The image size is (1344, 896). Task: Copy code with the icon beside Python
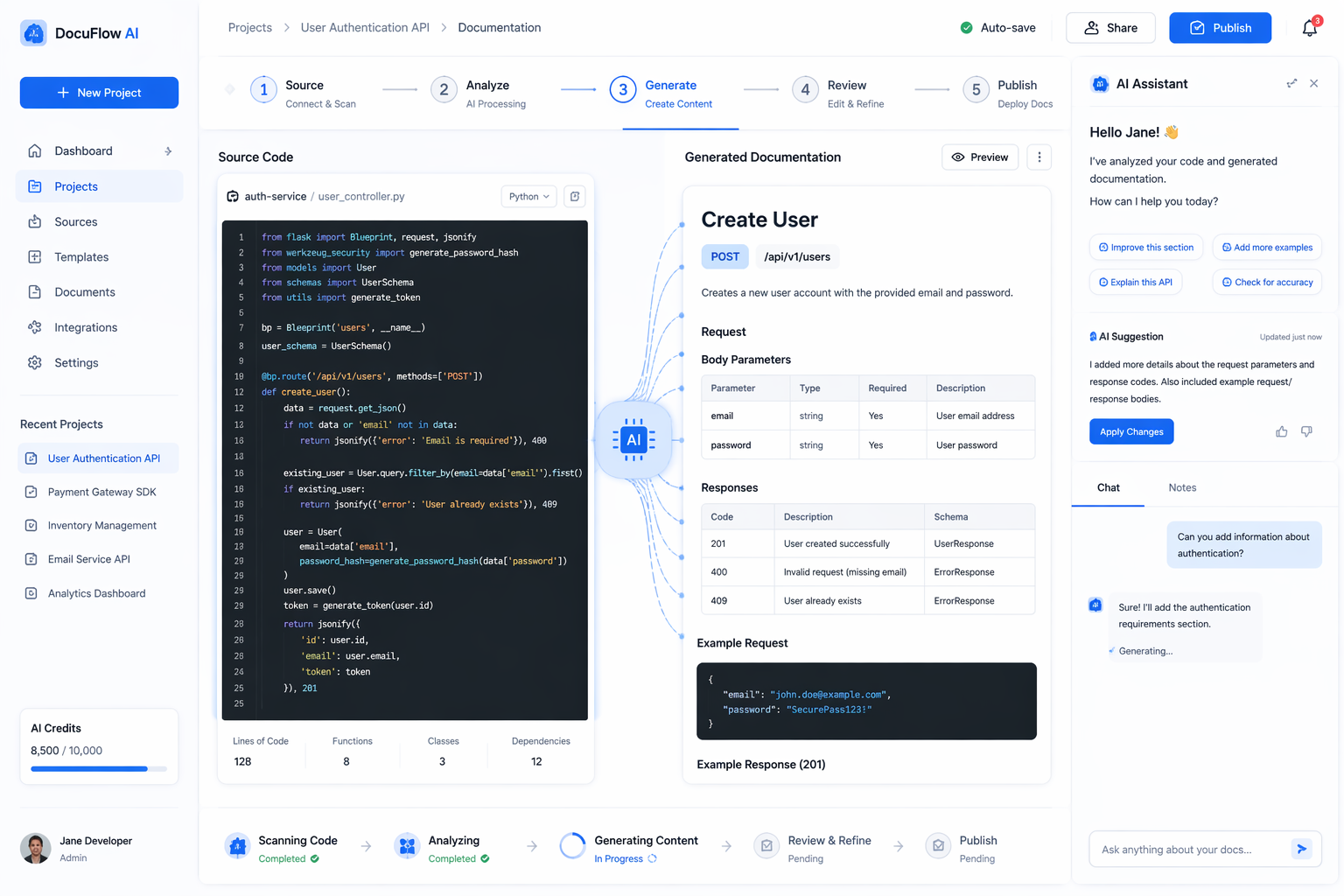click(x=575, y=197)
